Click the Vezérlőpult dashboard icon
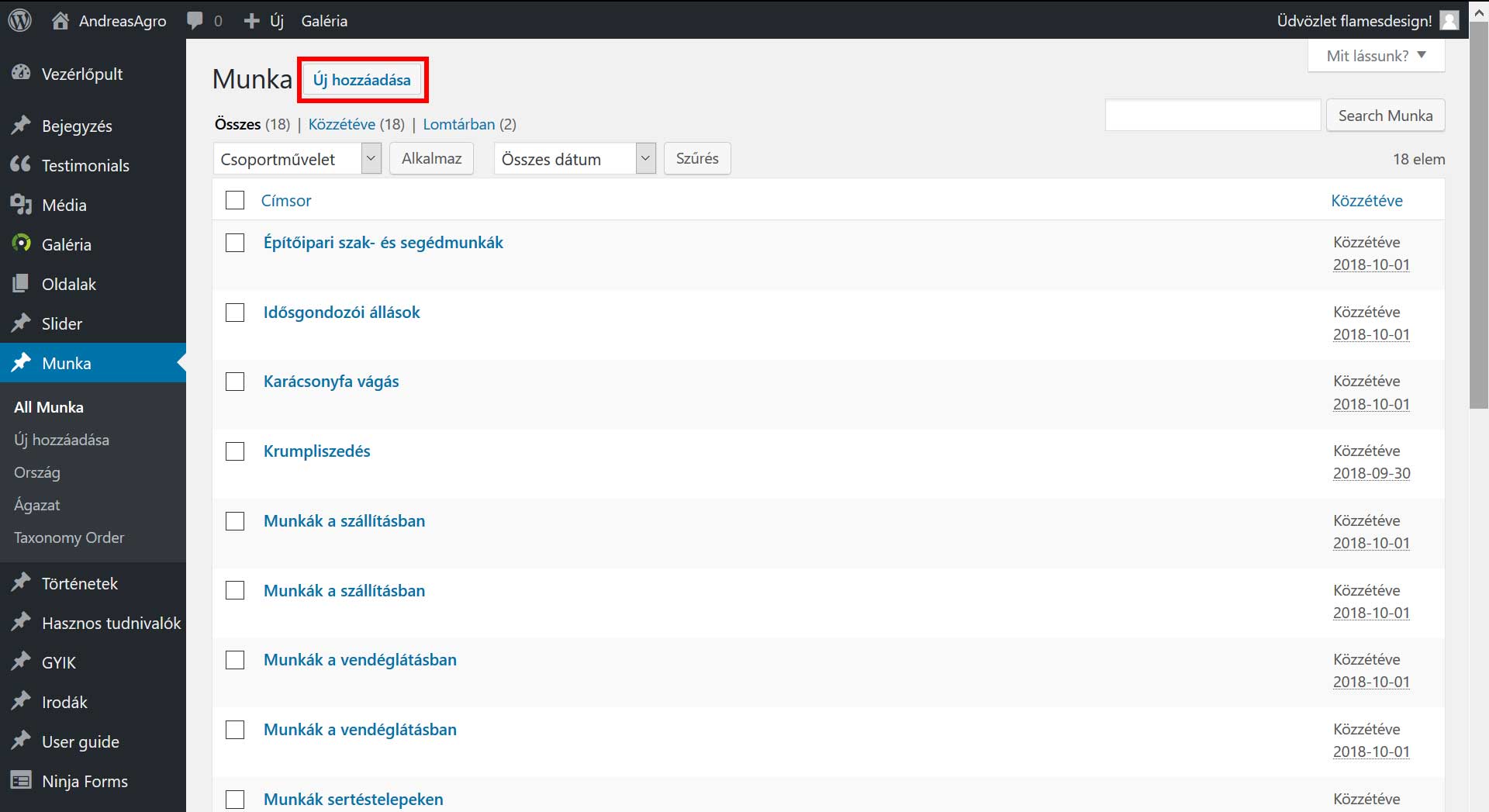This screenshot has height=812, width=1489. tap(21, 73)
